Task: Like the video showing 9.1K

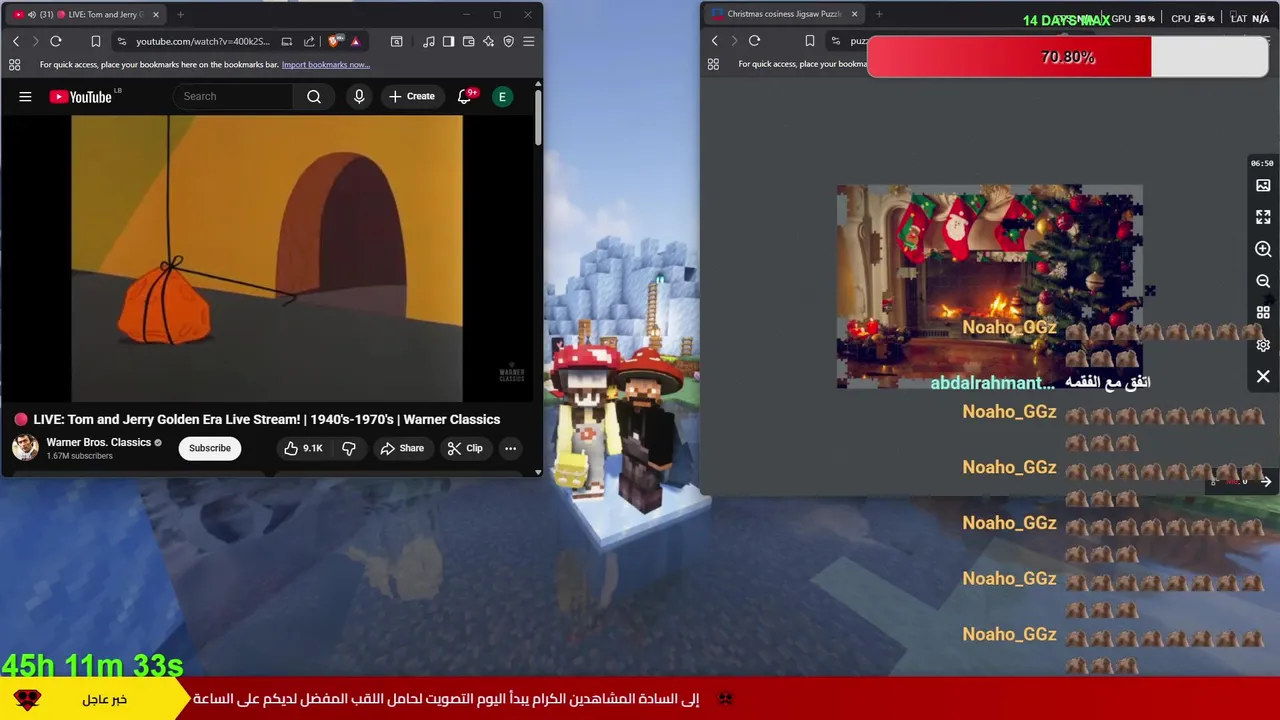Action: (303, 448)
